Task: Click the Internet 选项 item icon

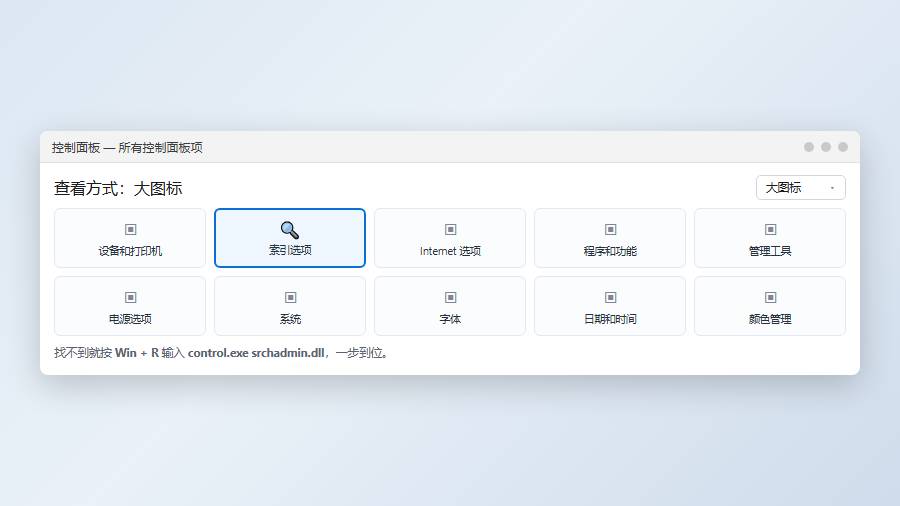Action: pyautogui.click(x=451, y=229)
